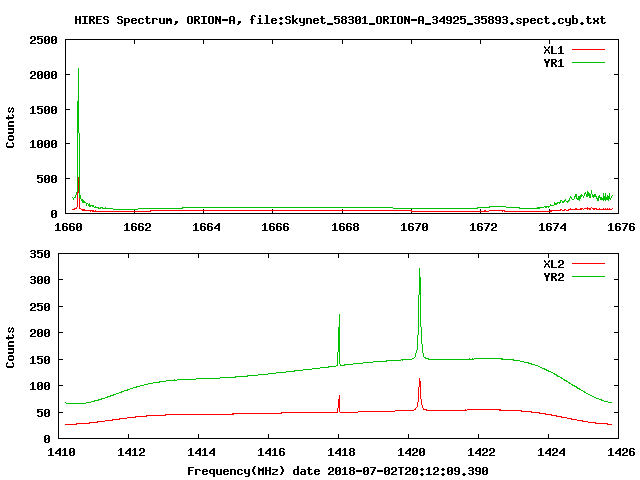Image resolution: width=640 pixels, height=480 pixels.
Task: Click the green YR2 peak near 1418 MHz
Action: (339, 316)
